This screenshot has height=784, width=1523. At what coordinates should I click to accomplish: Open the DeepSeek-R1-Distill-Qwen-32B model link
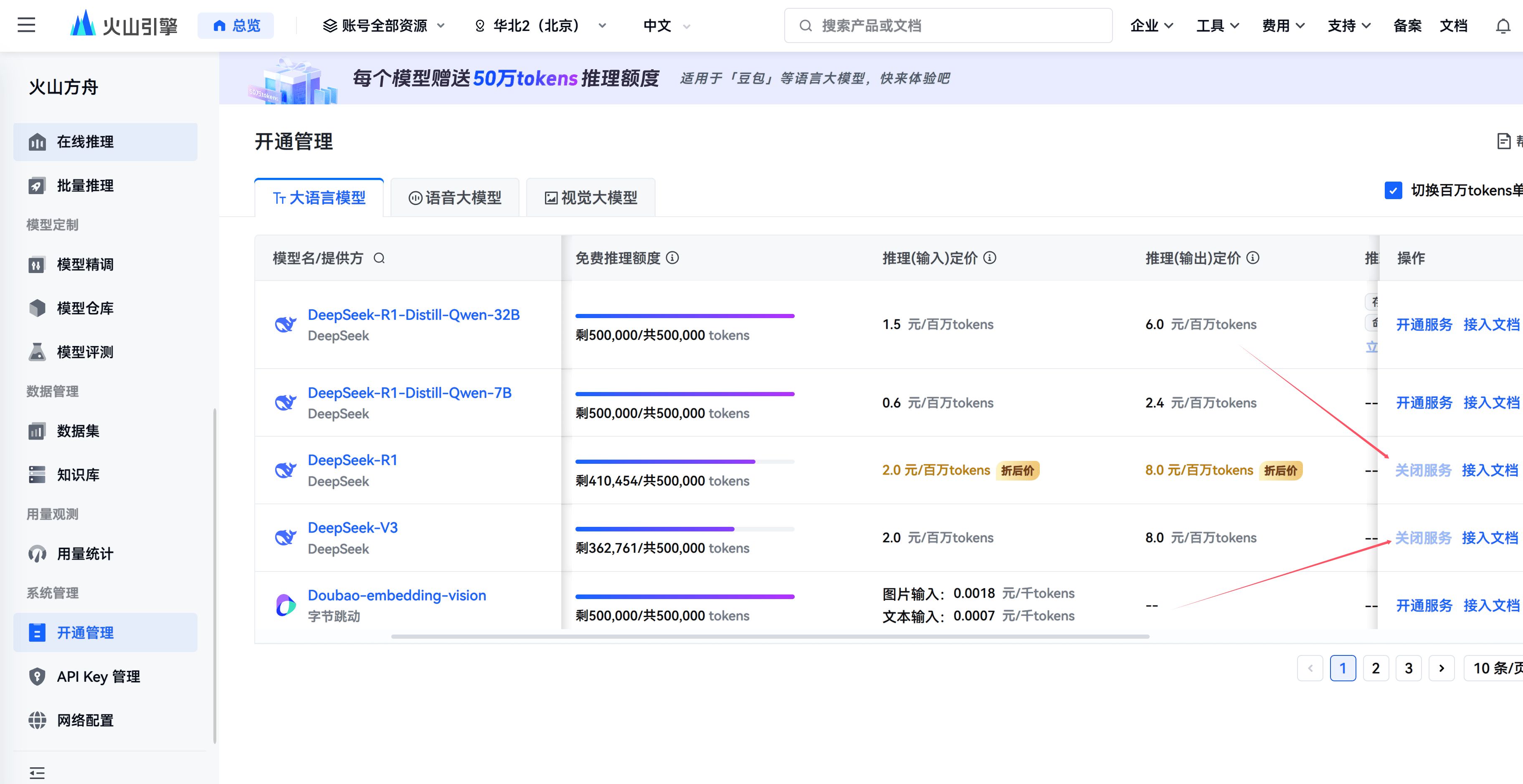[x=414, y=314]
